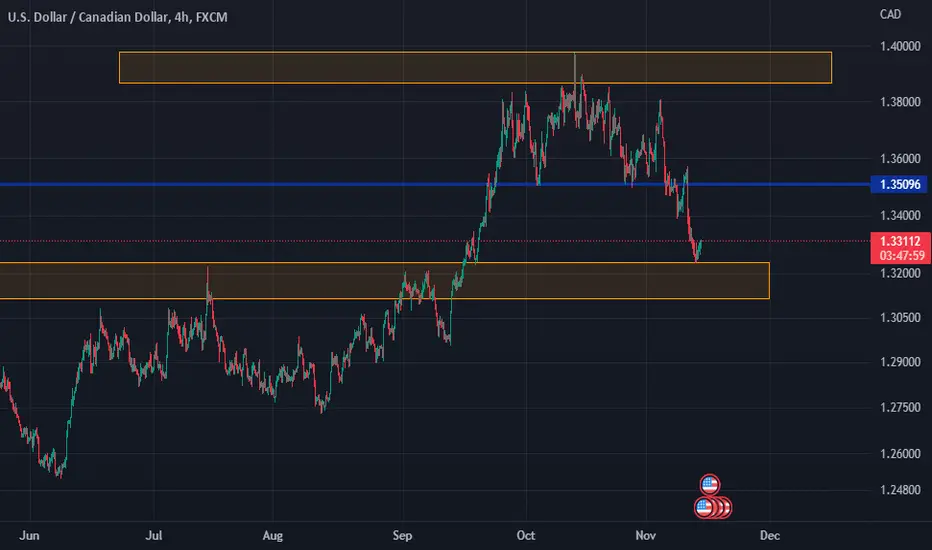Click the 1.40000 price axis label

point(900,46)
